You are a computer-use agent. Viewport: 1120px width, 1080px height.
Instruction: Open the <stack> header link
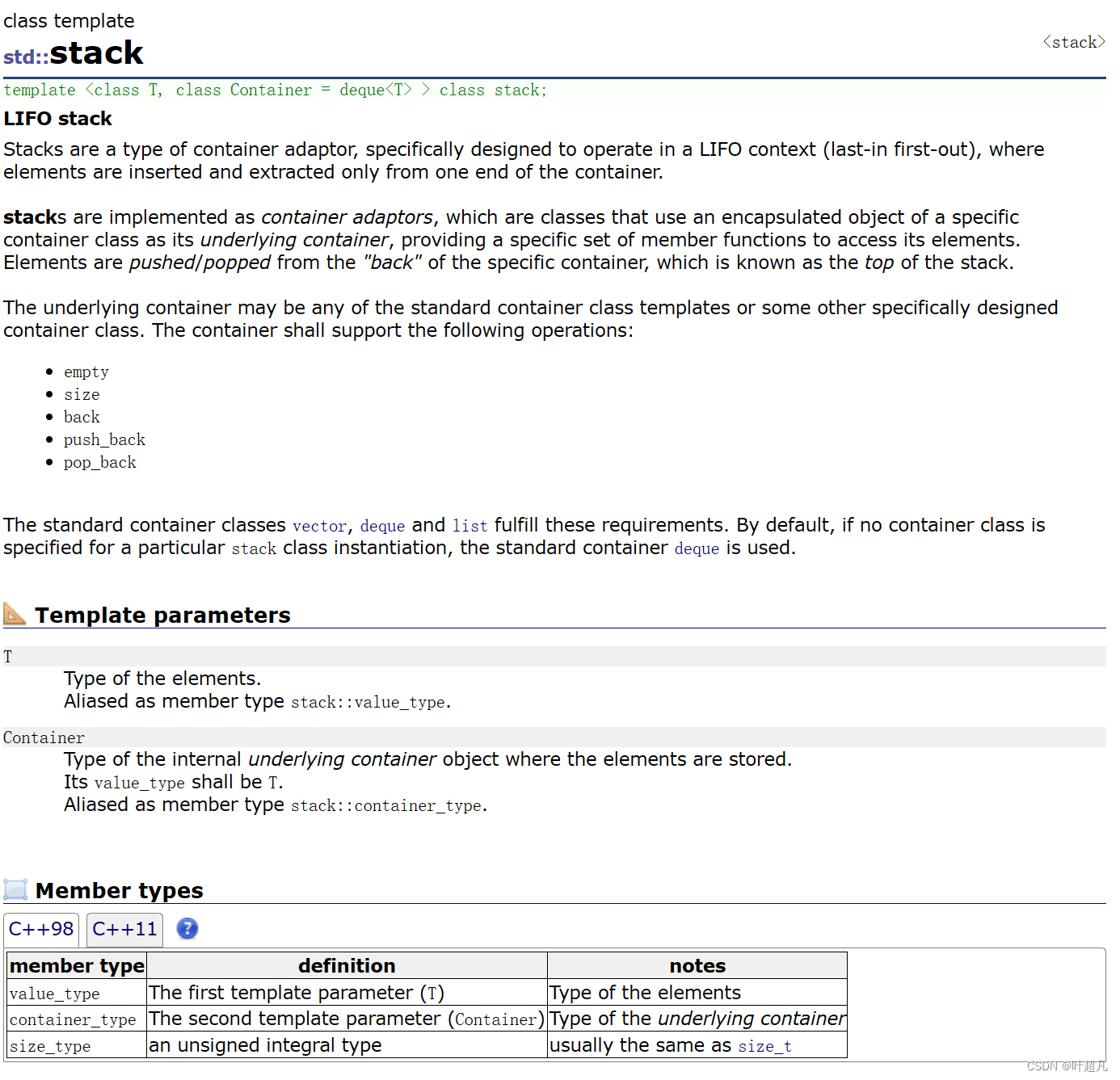1074,43
